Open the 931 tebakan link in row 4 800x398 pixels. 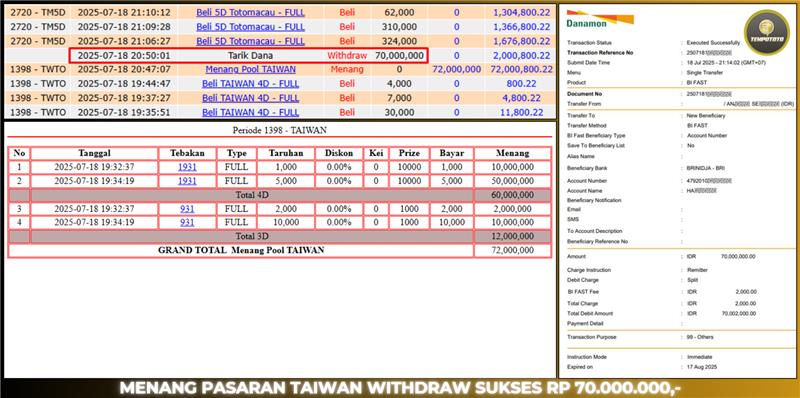[x=187, y=222]
